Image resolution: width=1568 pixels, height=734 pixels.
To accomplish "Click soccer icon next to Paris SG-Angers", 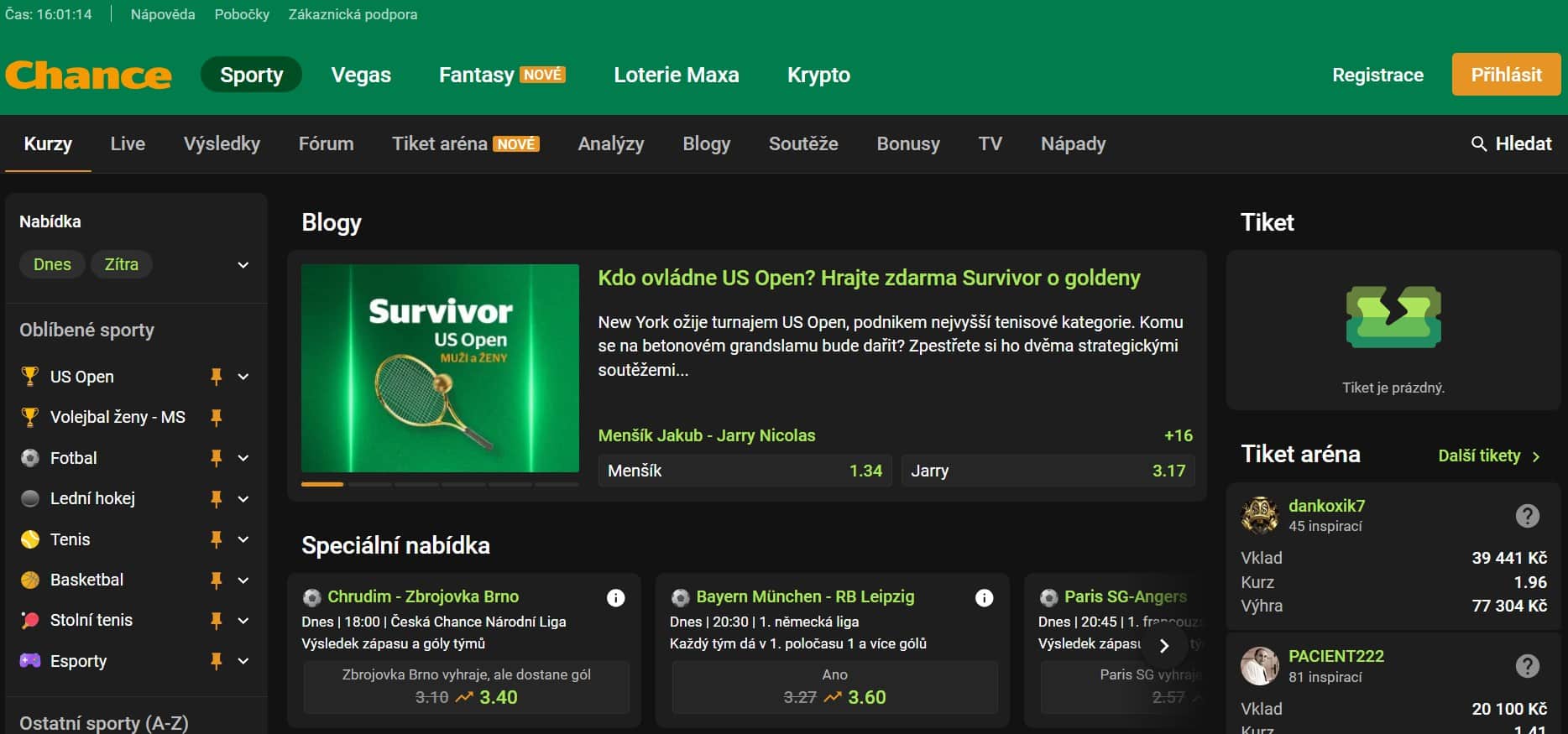I will click(1048, 597).
